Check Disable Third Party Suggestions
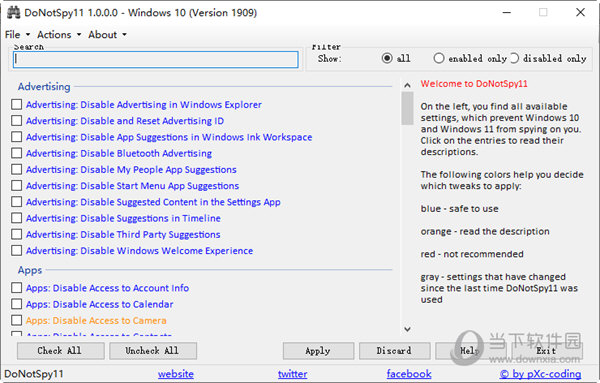Image resolution: width=600 pixels, height=383 pixels. (x=16, y=234)
